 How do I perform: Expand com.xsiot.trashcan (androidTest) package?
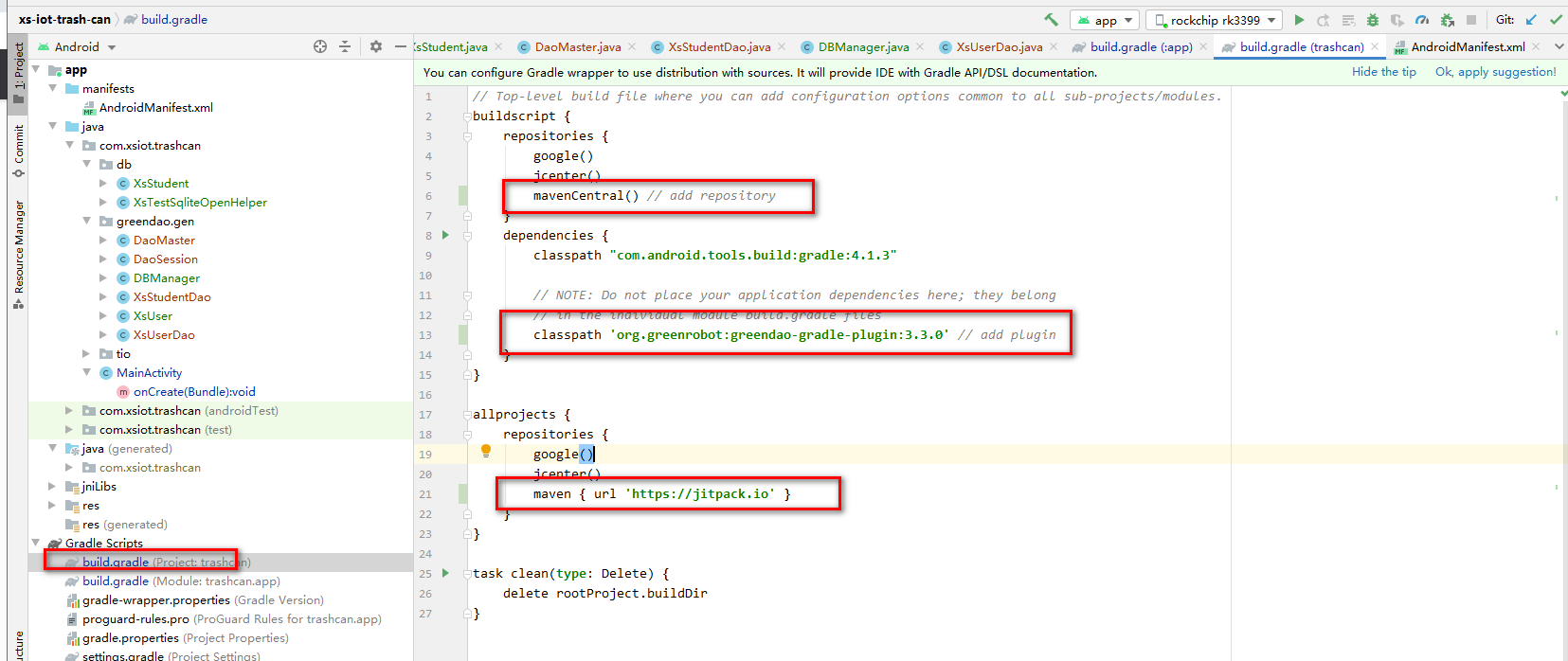tap(69, 410)
